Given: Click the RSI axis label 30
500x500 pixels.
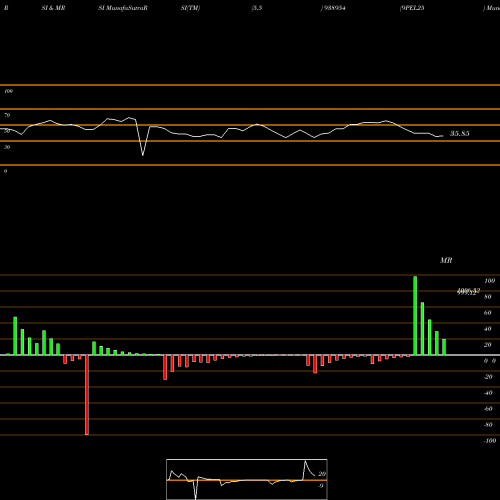Looking at the screenshot, I should (x=7, y=147).
